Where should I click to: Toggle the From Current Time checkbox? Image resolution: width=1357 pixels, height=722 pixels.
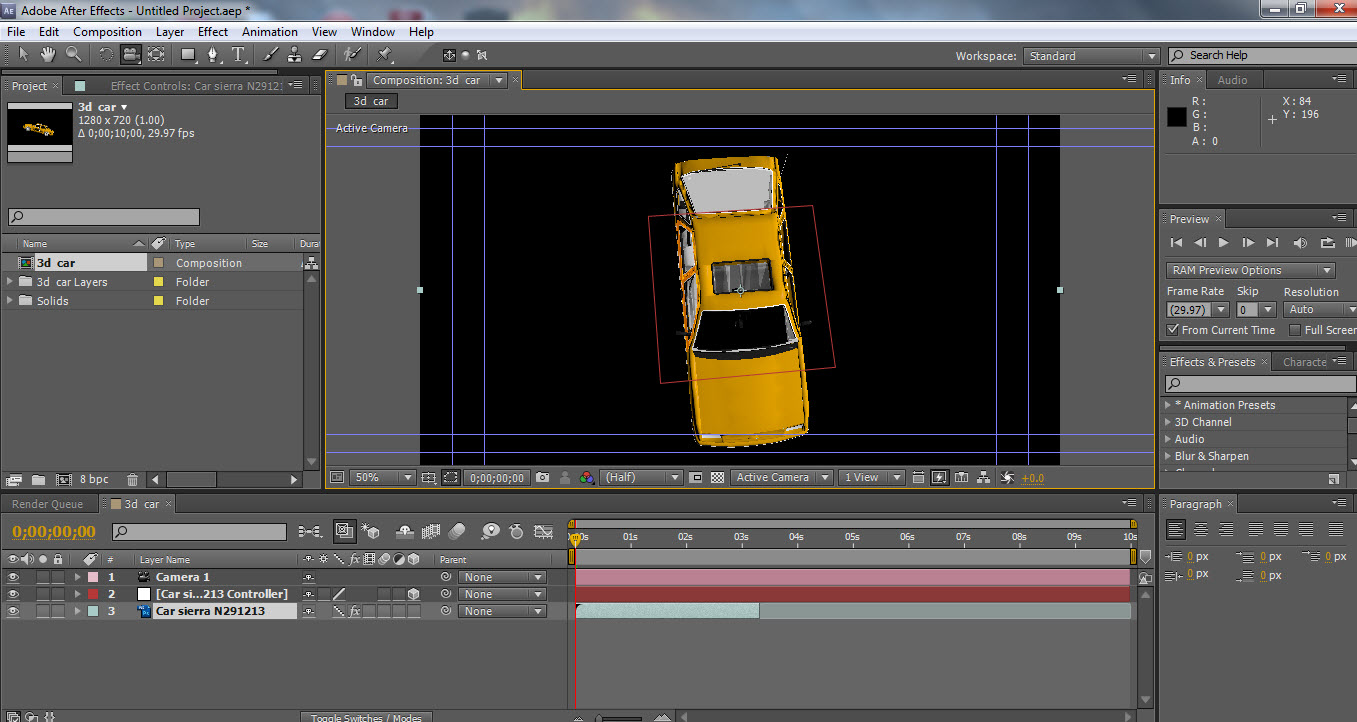pos(1173,330)
